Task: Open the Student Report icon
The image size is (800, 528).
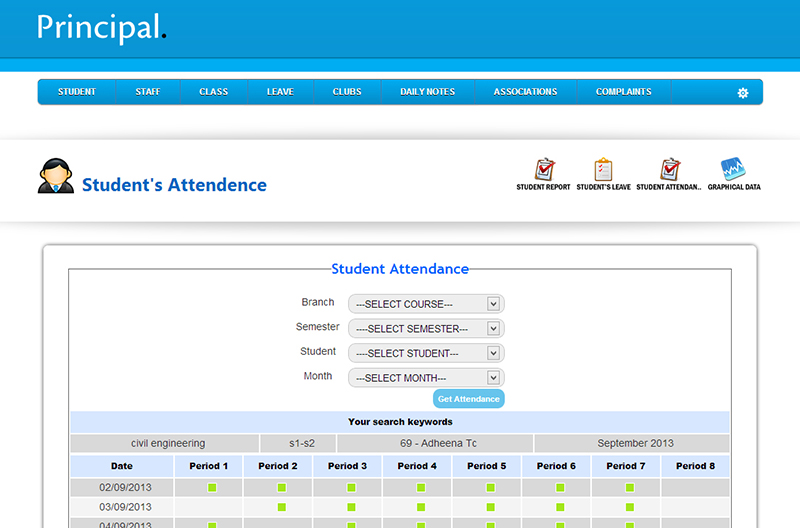Action: tap(543, 170)
